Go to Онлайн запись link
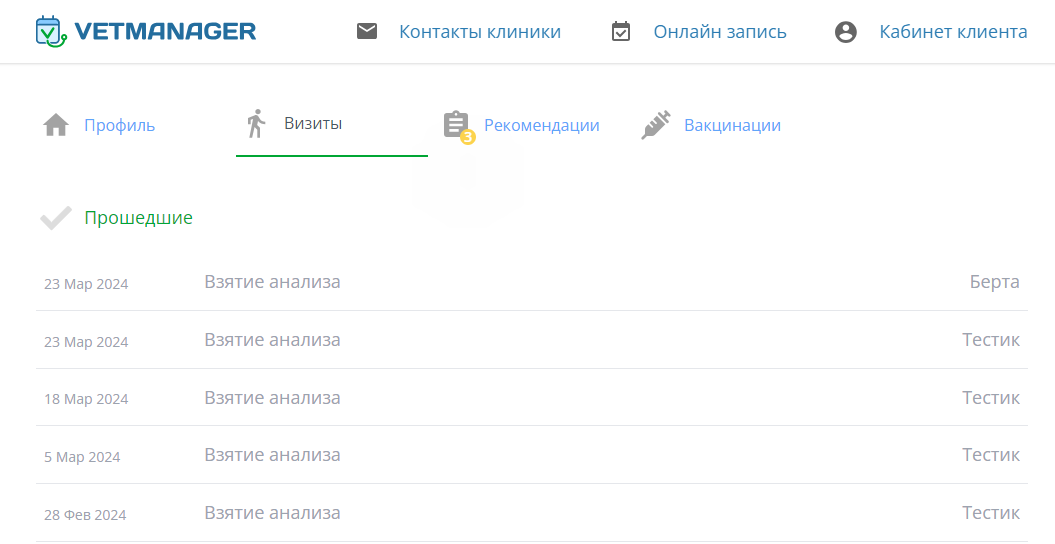This screenshot has width=1055, height=544. click(x=719, y=32)
